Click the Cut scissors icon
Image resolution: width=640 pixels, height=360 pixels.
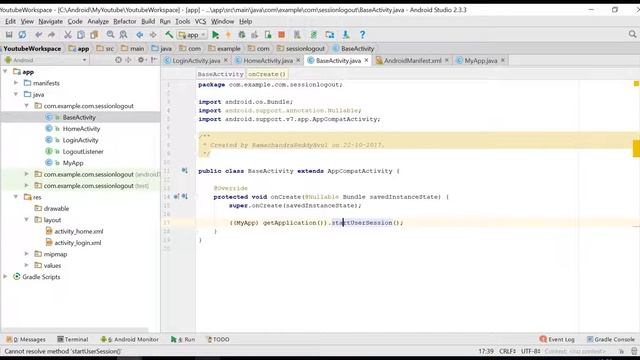point(68,35)
